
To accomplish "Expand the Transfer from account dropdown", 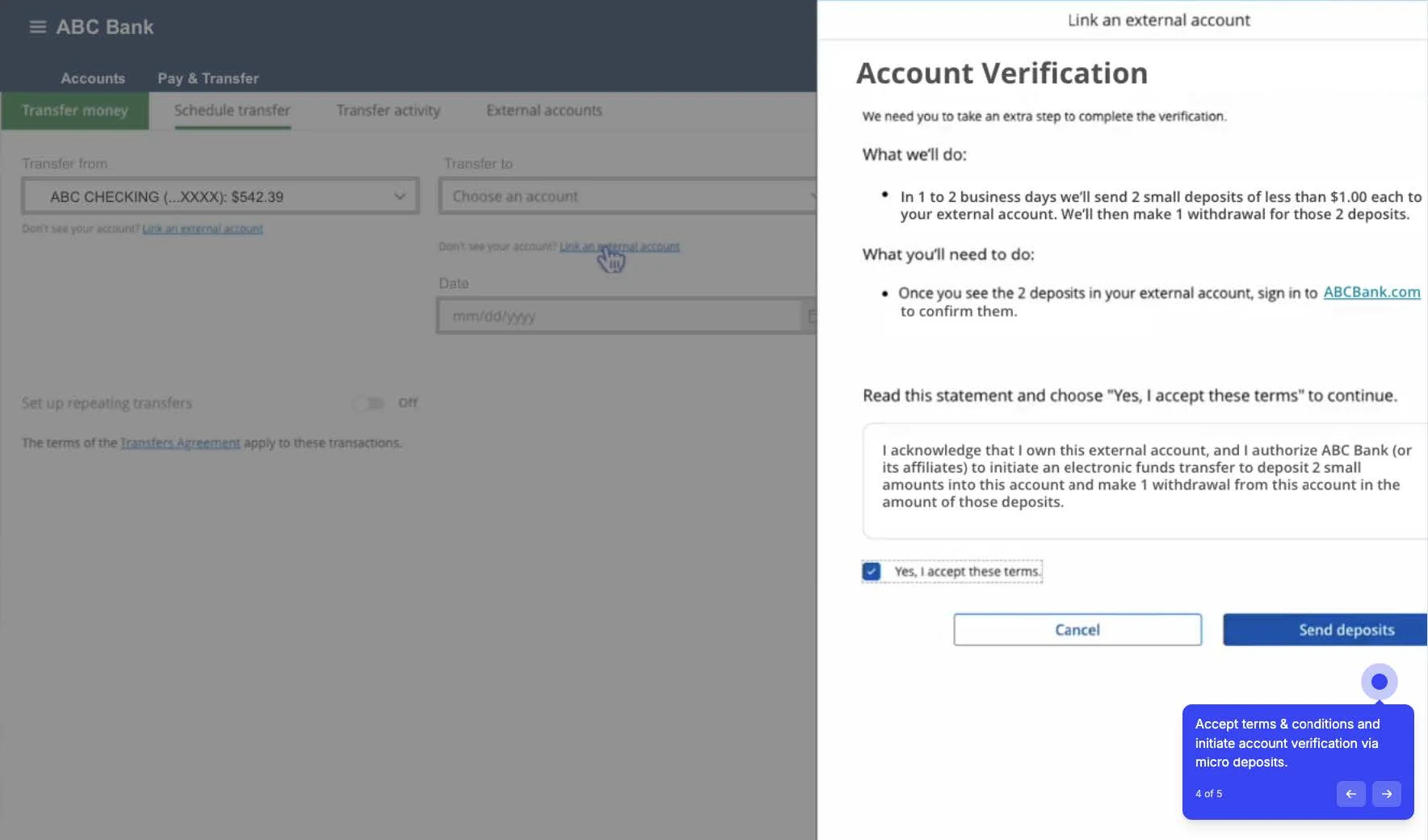I will [x=220, y=196].
